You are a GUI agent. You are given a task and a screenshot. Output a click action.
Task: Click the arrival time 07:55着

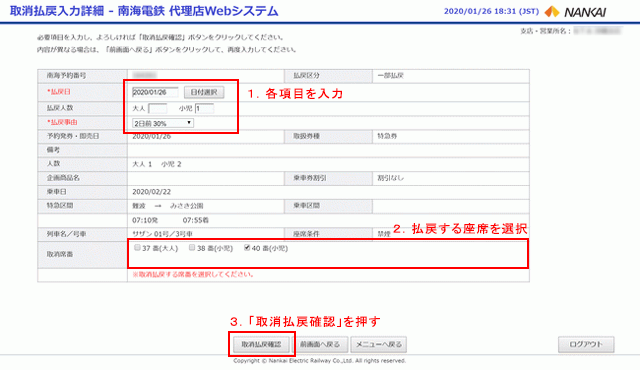(196, 220)
